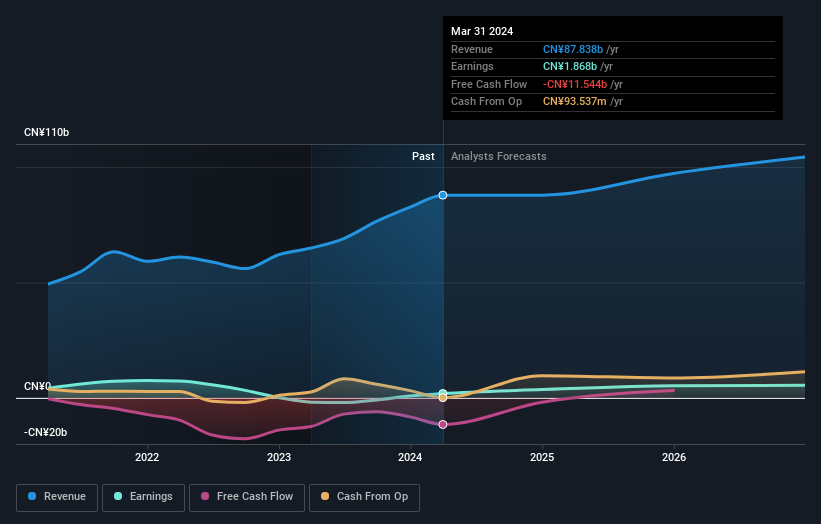The image size is (821, 524).
Task: Click the Analysts Forecasts label
Action: click(498, 157)
